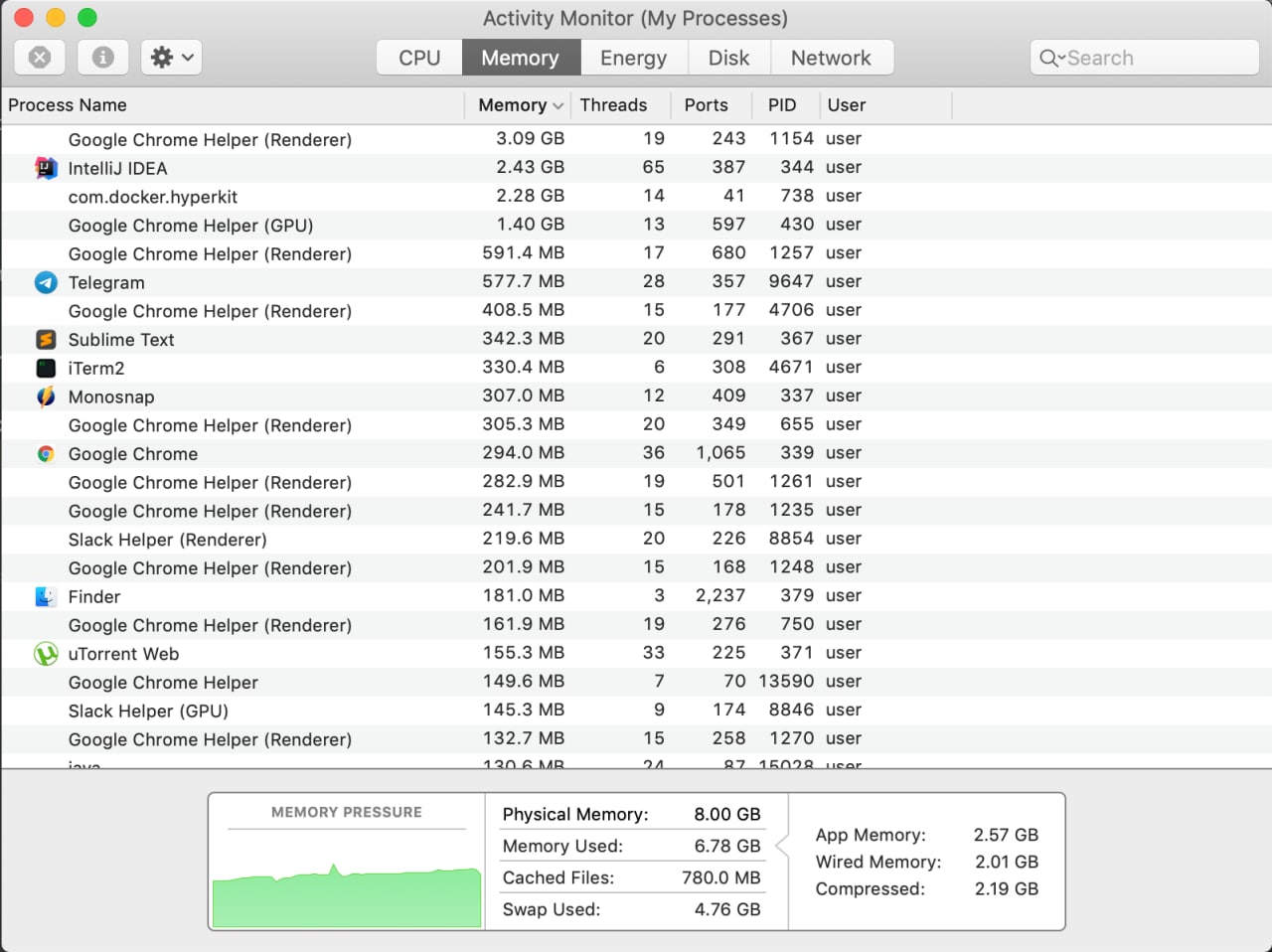1272x952 pixels.
Task: Open process info inspector icon
Action: click(103, 58)
